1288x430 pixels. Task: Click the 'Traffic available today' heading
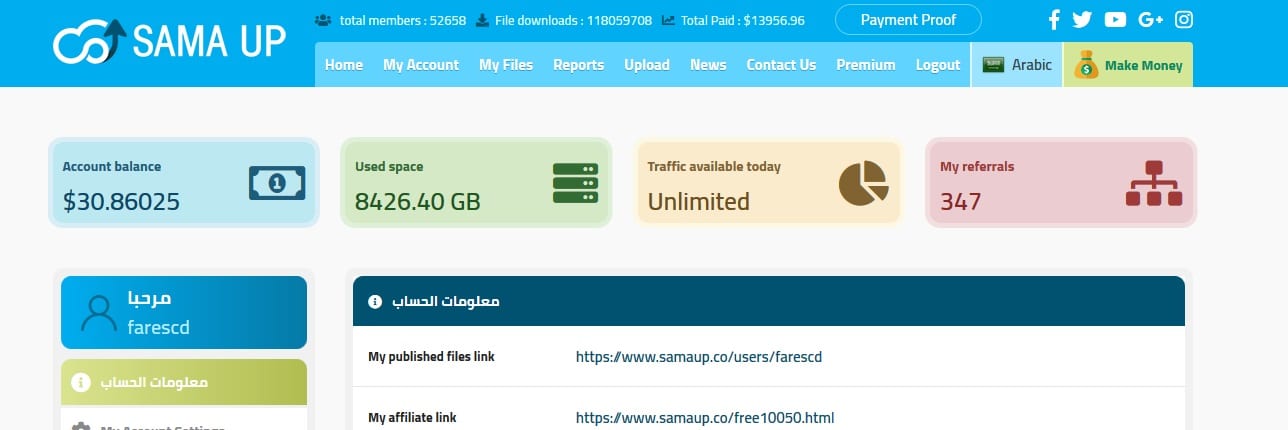(x=714, y=167)
